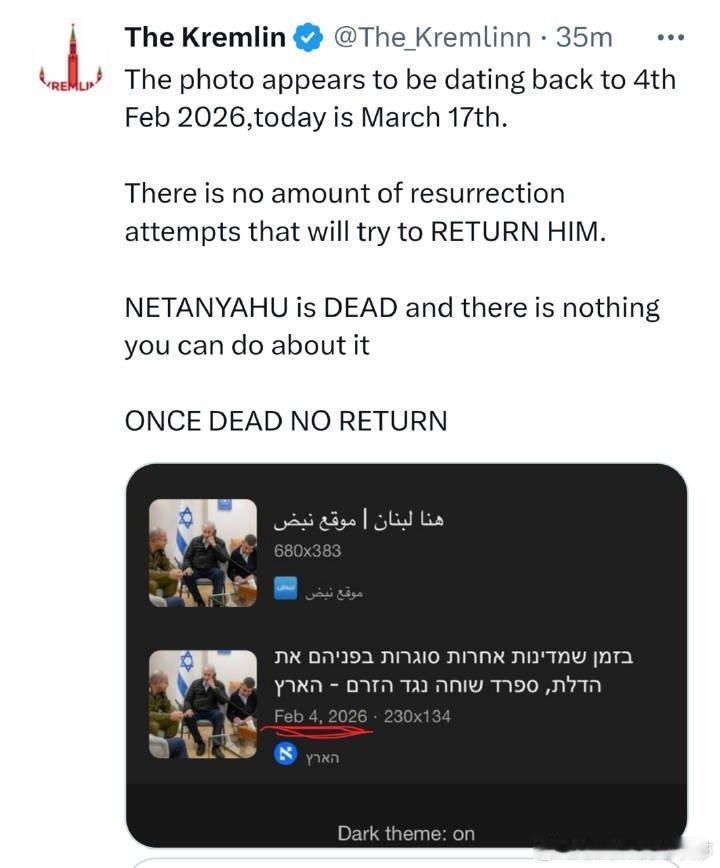The width and height of the screenshot is (720, 868).
Task: Open the top search result thumbnail
Action: pos(203,553)
